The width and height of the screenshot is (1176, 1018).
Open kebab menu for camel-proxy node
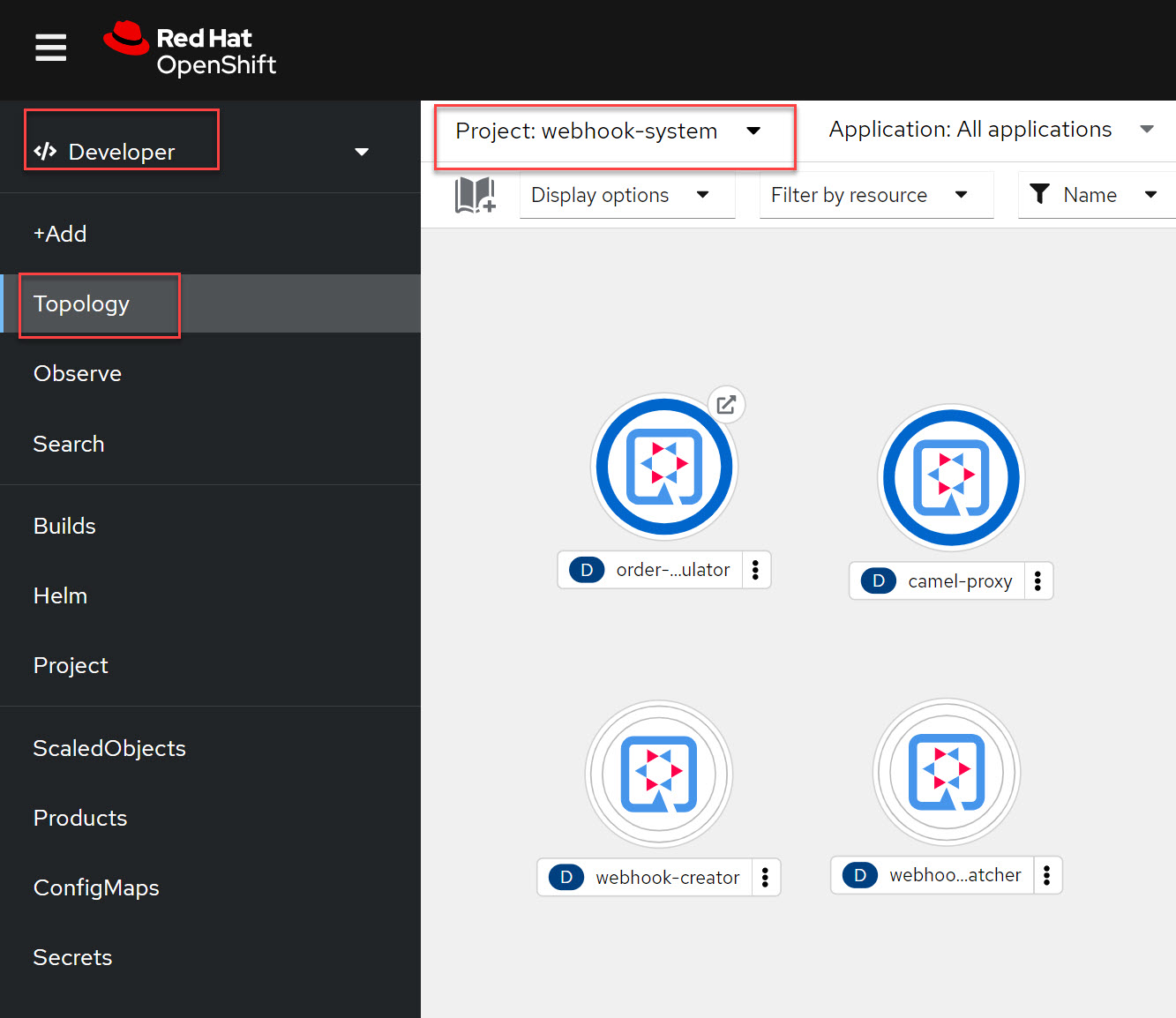tap(1038, 581)
